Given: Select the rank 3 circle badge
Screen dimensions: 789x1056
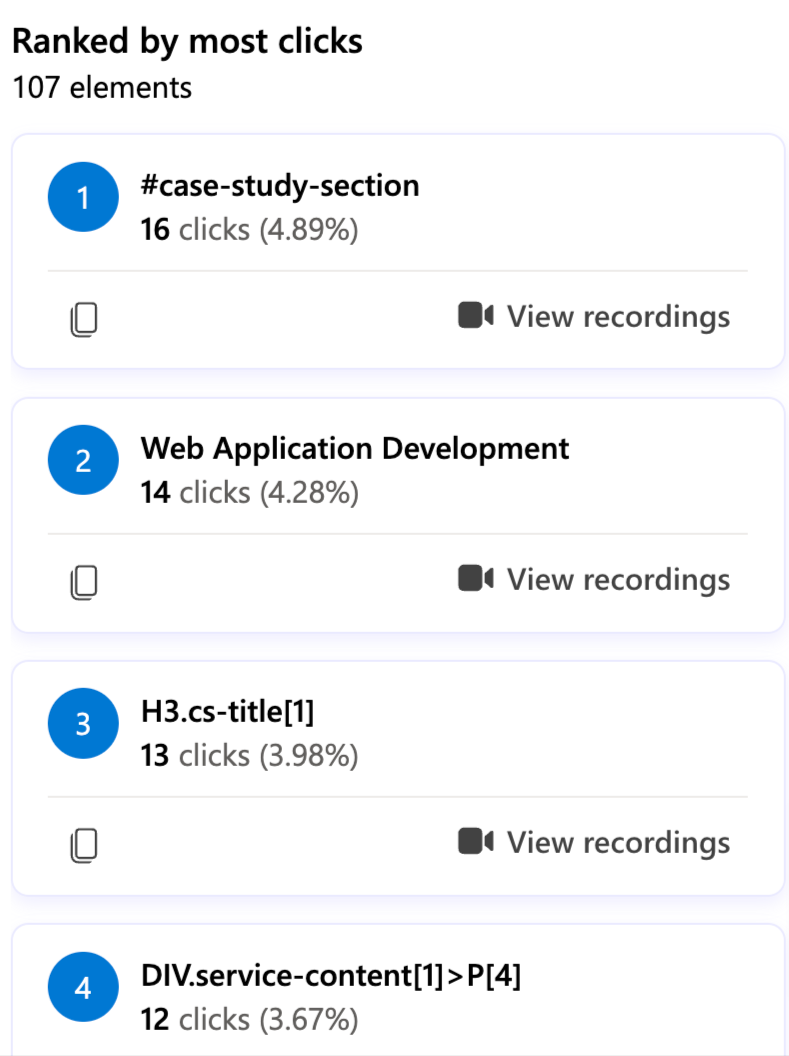Looking at the screenshot, I should [83, 723].
